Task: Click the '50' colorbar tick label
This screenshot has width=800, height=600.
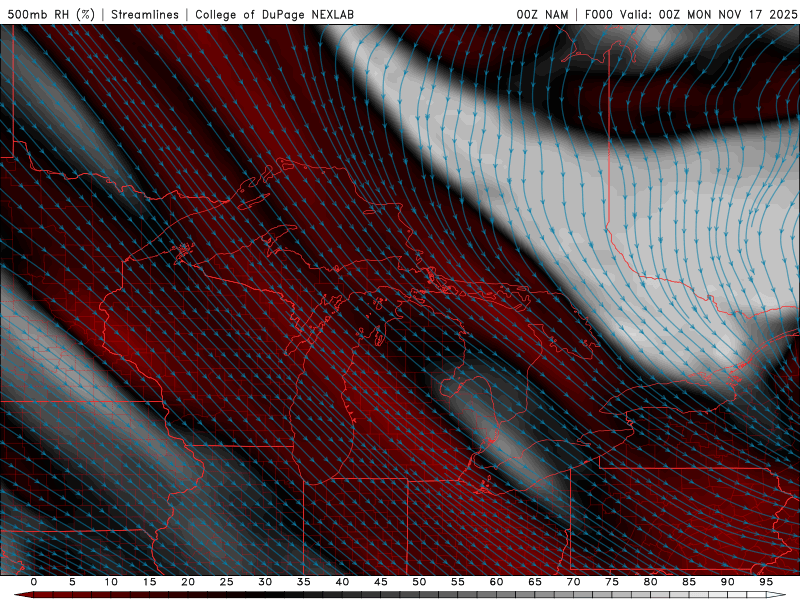Action: [419, 582]
